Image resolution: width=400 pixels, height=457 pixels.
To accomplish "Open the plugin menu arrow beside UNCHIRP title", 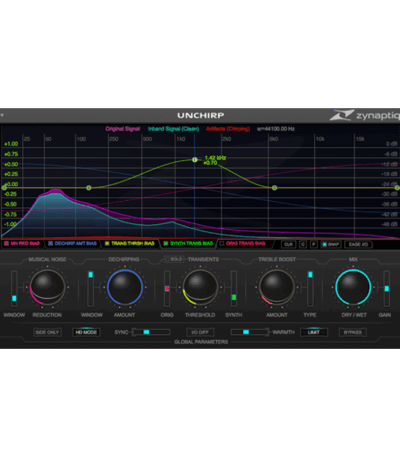I will tap(2, 115).
